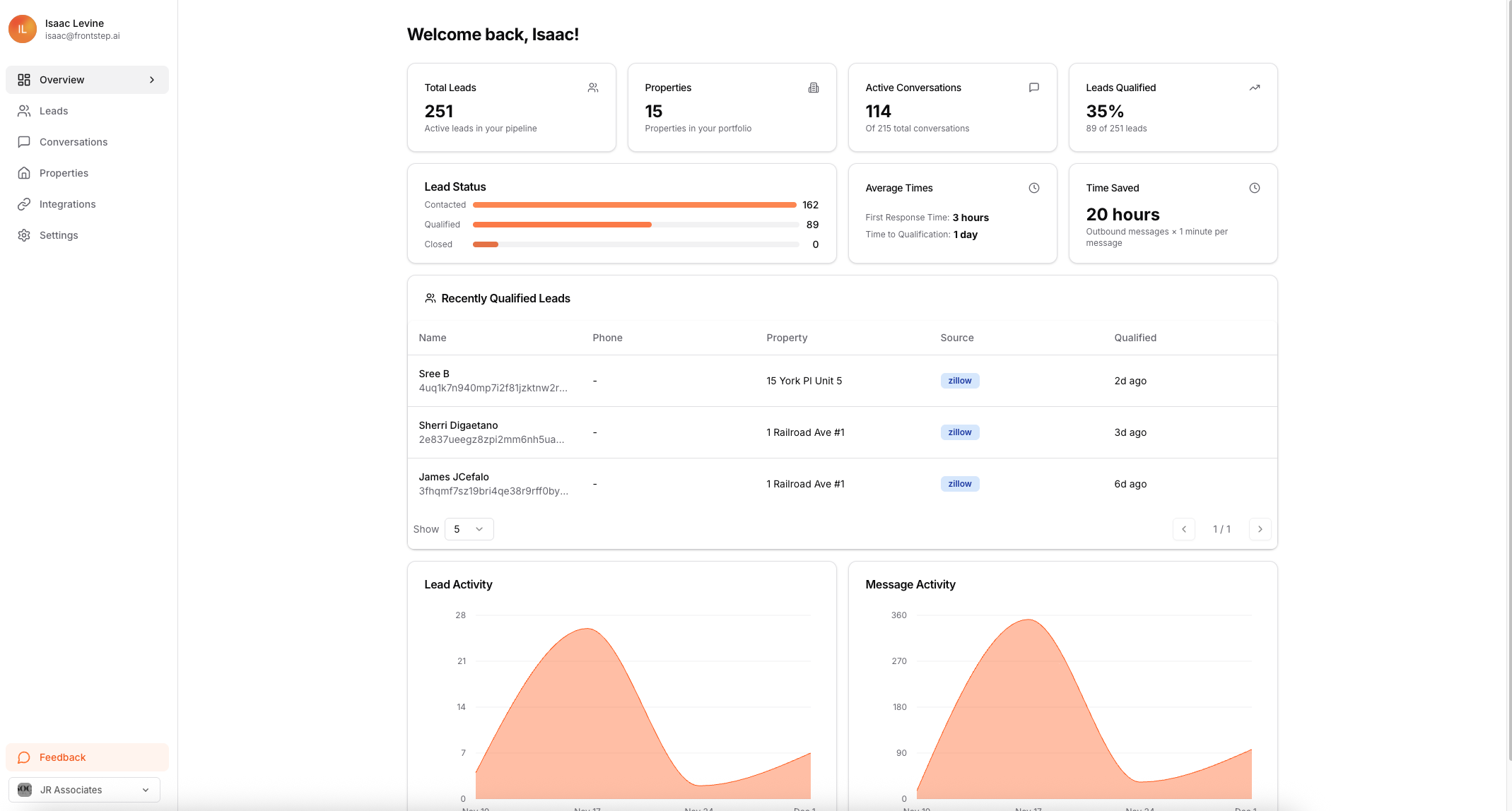Image resolution: width=1512 pixels, height=811 pixels.
Task: Click the Properties house icon in sidebar
Action: (x=24, y=173)
